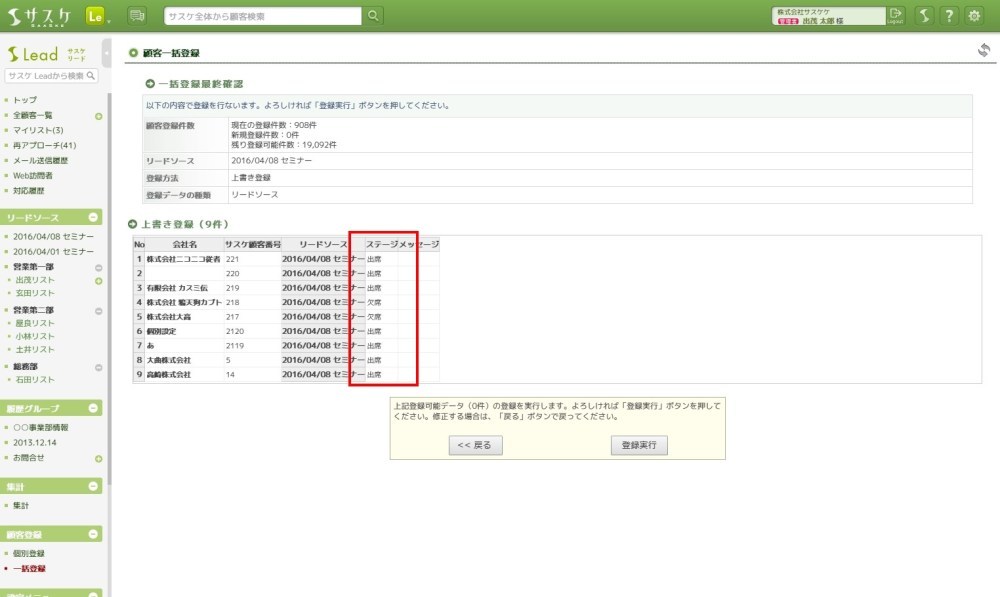
Task: Collapse the 営業第一部 group
Action: tap(98, 268)
